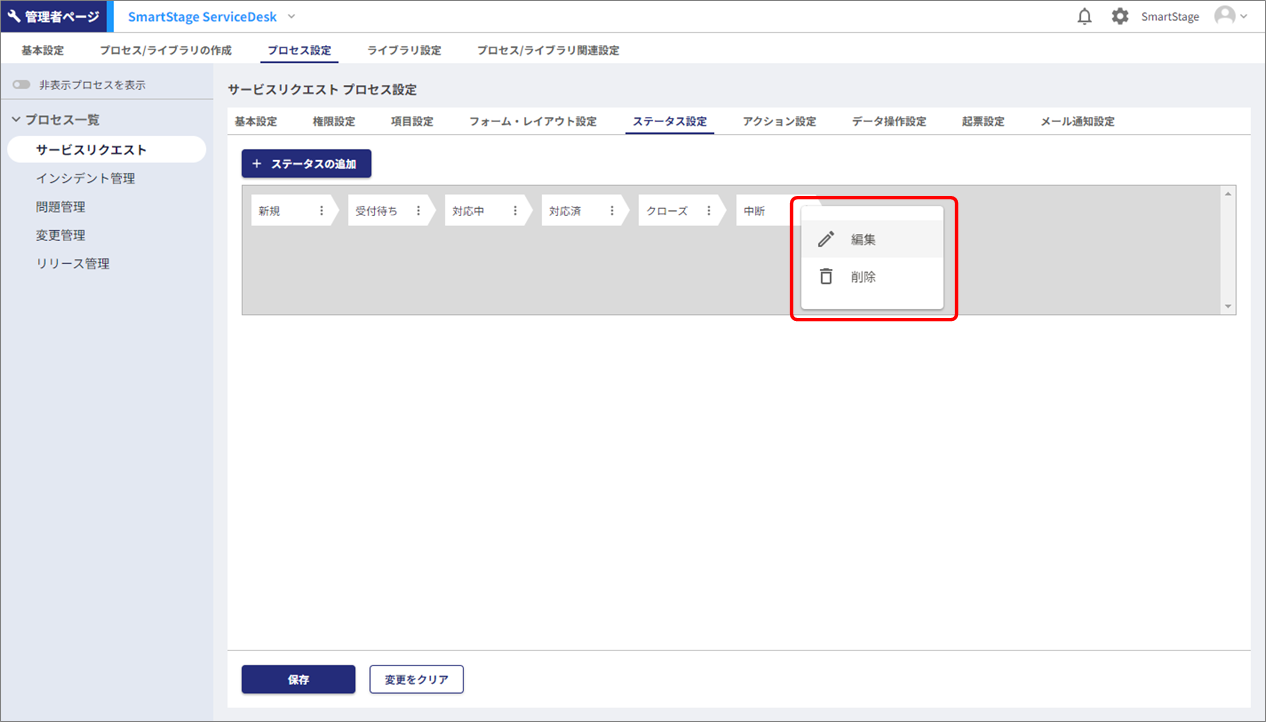Image resolution: width=1266 pixels, height=722 pixels.
Task: Expand the SmartStage ServiceDesk dropdown
Action: [291, 17]
